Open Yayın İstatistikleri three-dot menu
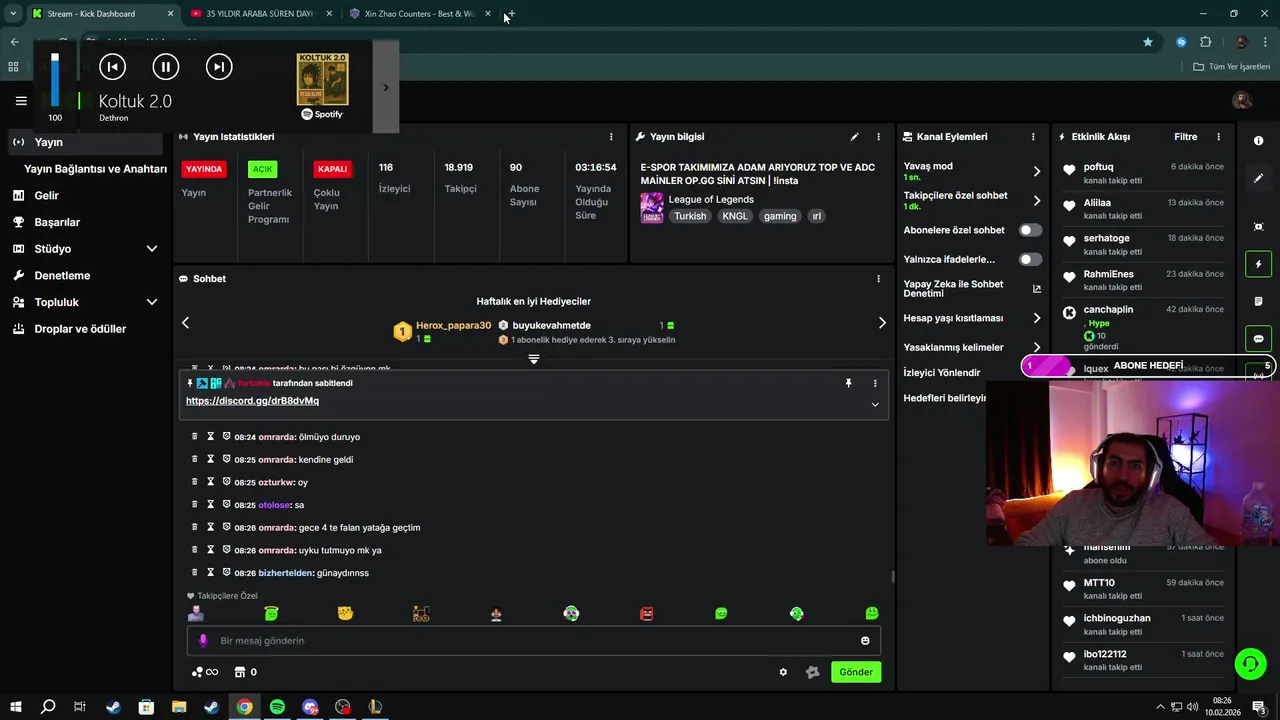Screen dimensions: 1280x720 click(611, 137)
